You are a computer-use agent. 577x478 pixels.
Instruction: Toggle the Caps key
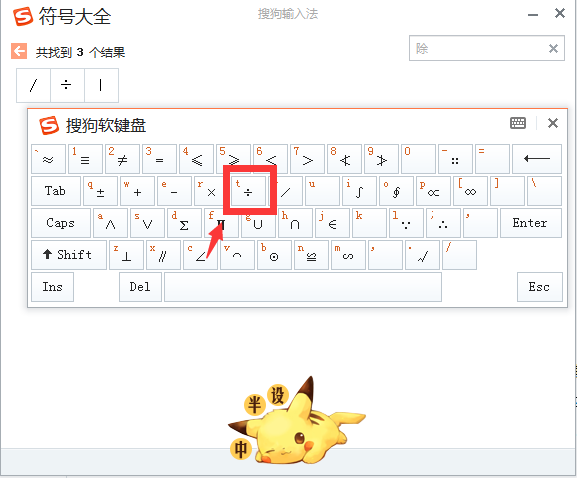61,223
